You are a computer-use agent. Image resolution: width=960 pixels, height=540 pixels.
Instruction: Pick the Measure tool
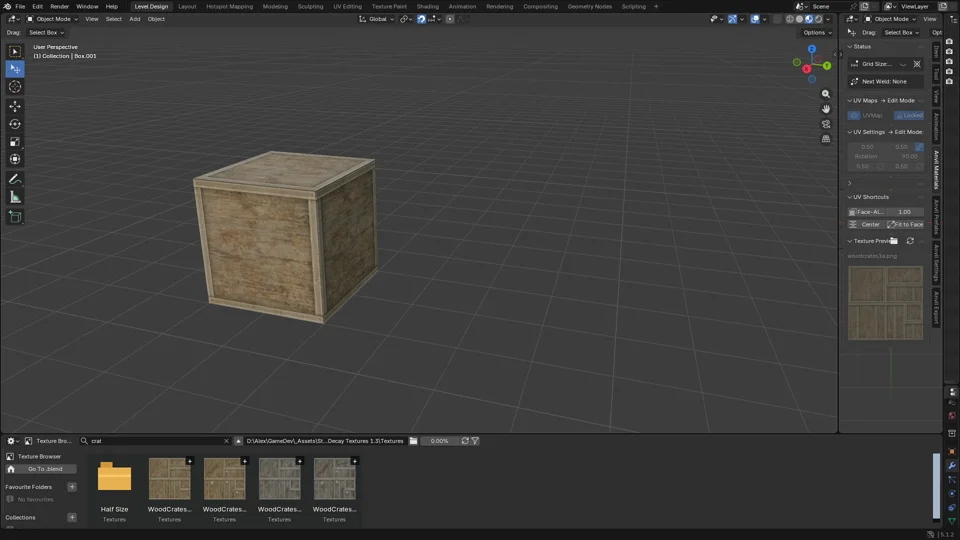(x=15, y=197)
